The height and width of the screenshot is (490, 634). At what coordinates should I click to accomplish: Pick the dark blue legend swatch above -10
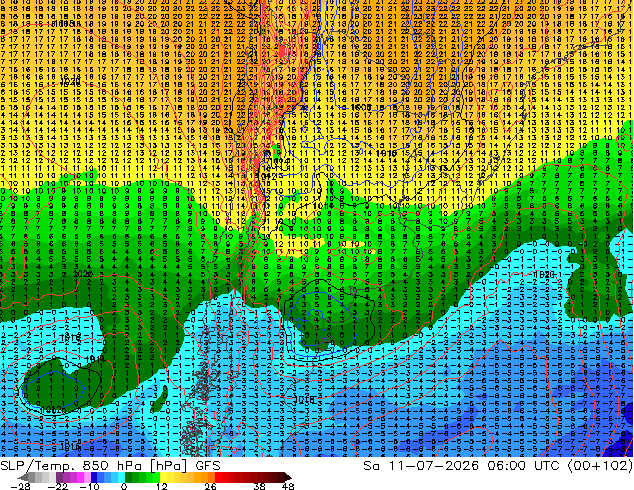(94, 477)
